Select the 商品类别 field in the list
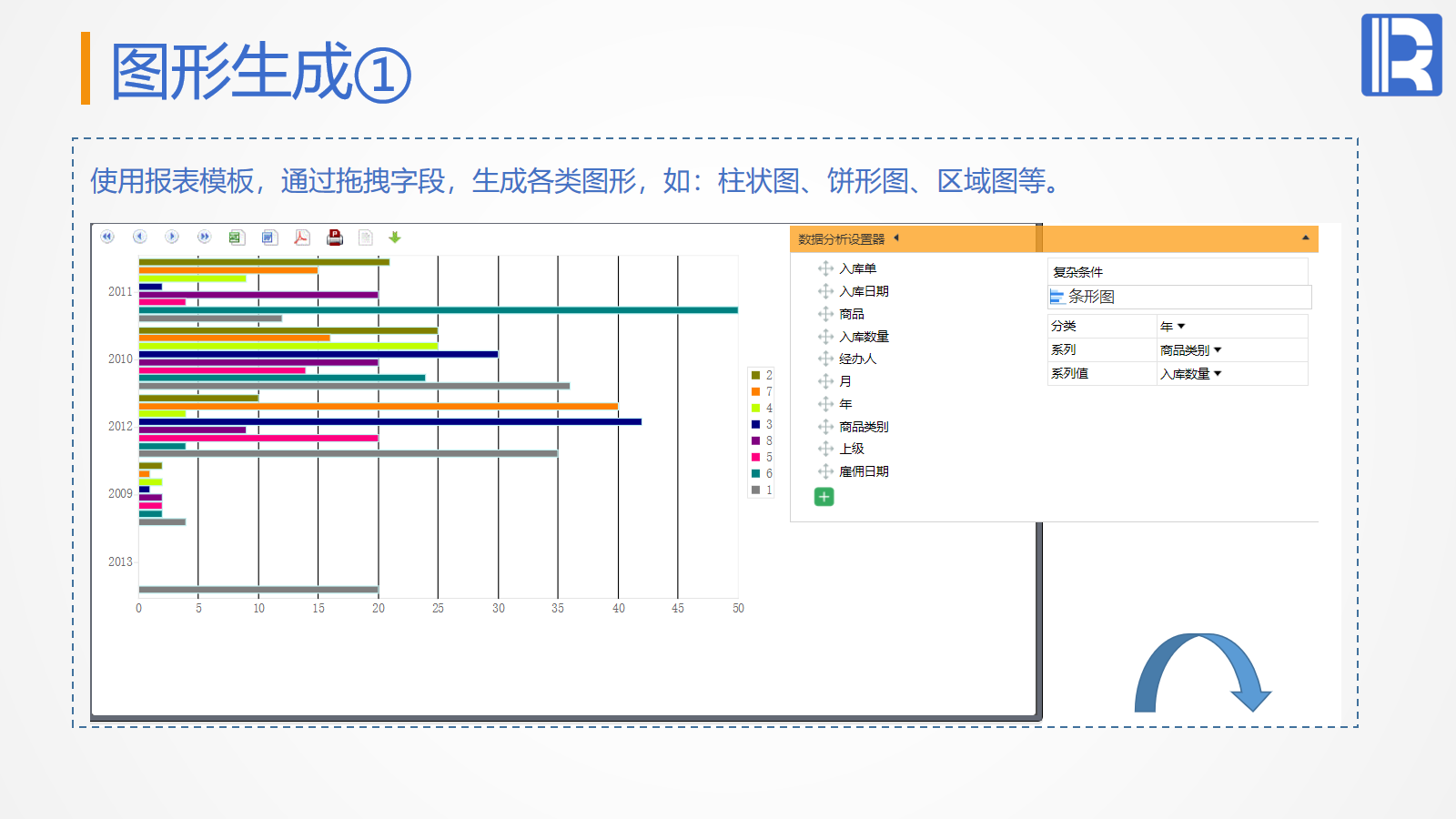 coord(864,427)
